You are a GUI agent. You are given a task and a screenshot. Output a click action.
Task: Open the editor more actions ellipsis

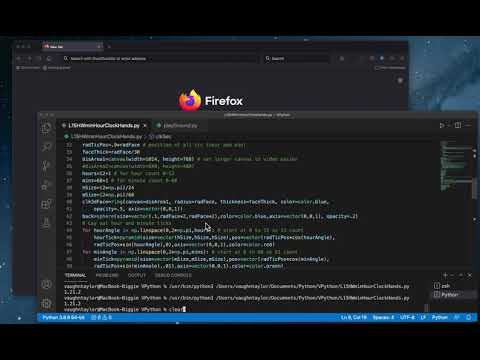(x=468, y=125)
